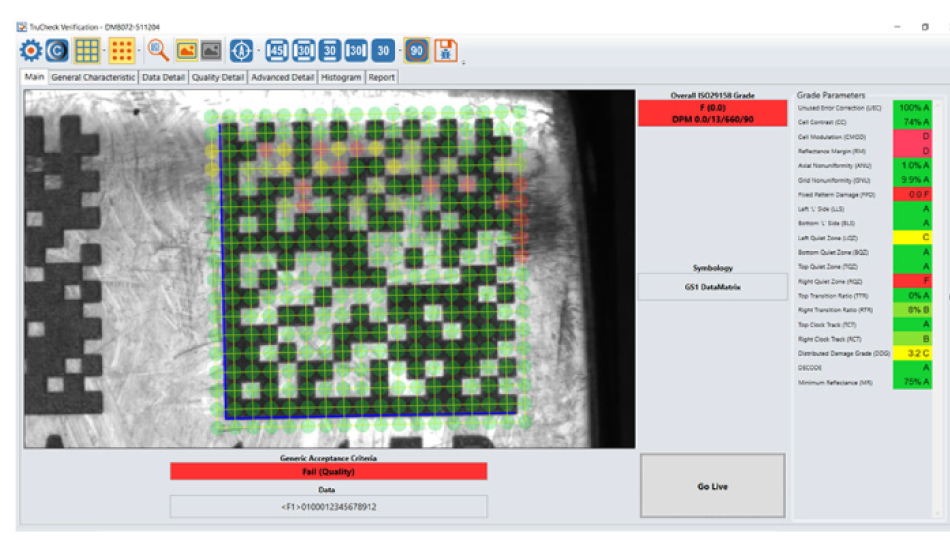Click Axial Nonuniformity 1.0% A grade
This screenshot has height=551, width=950.
pyautogui.click(x=912, y=165)
